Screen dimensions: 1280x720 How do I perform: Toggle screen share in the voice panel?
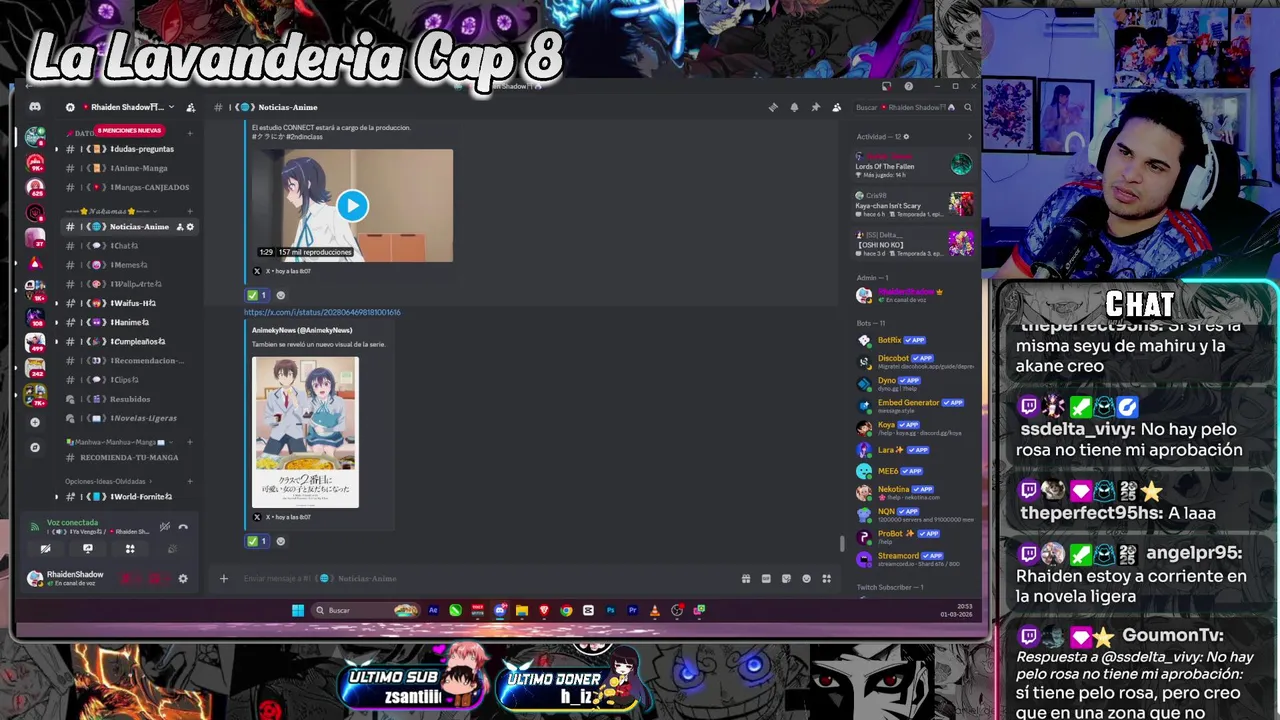coord(88,548)
